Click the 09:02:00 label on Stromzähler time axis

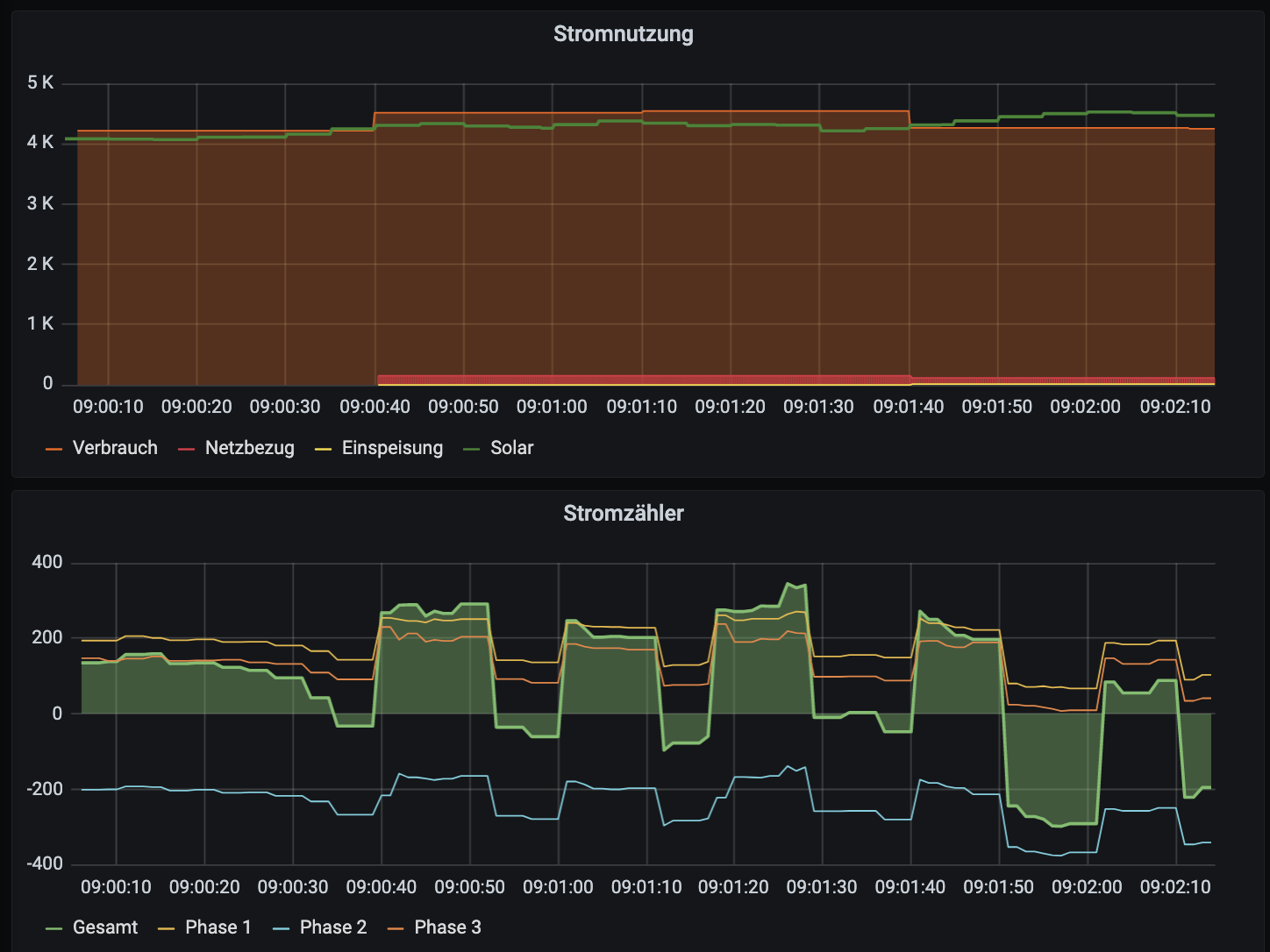1087,887
